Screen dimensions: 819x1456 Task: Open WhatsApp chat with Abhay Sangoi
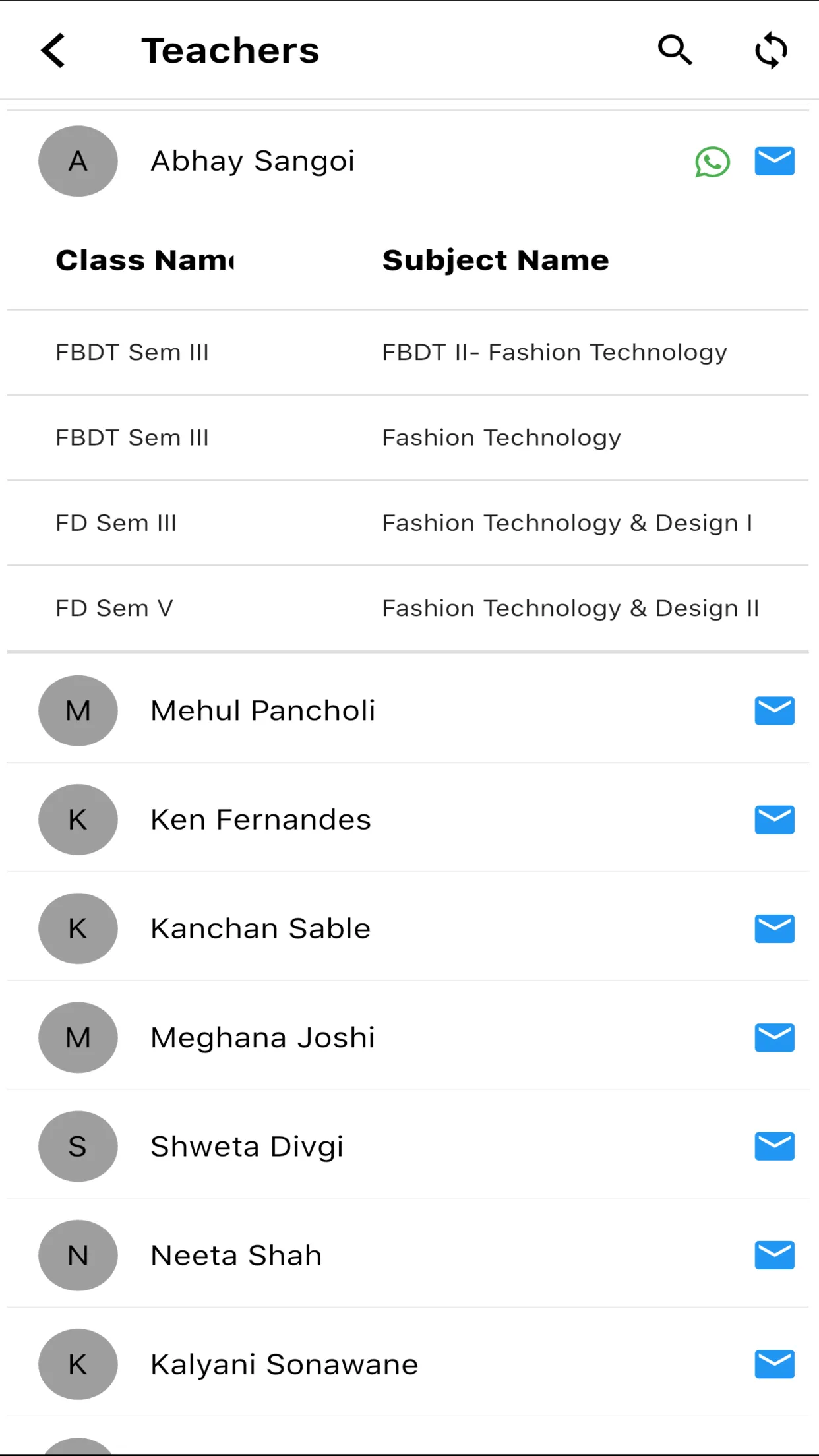pyautogui.click(x=713, y=162)
